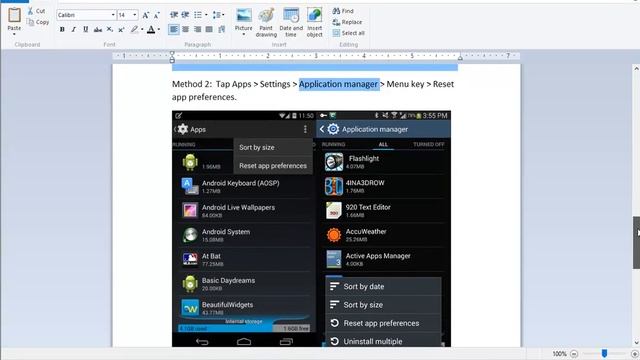This screenshot has height=360, width=640.
Task: Apply superscript formatting
Action: [x=121, y=29]
